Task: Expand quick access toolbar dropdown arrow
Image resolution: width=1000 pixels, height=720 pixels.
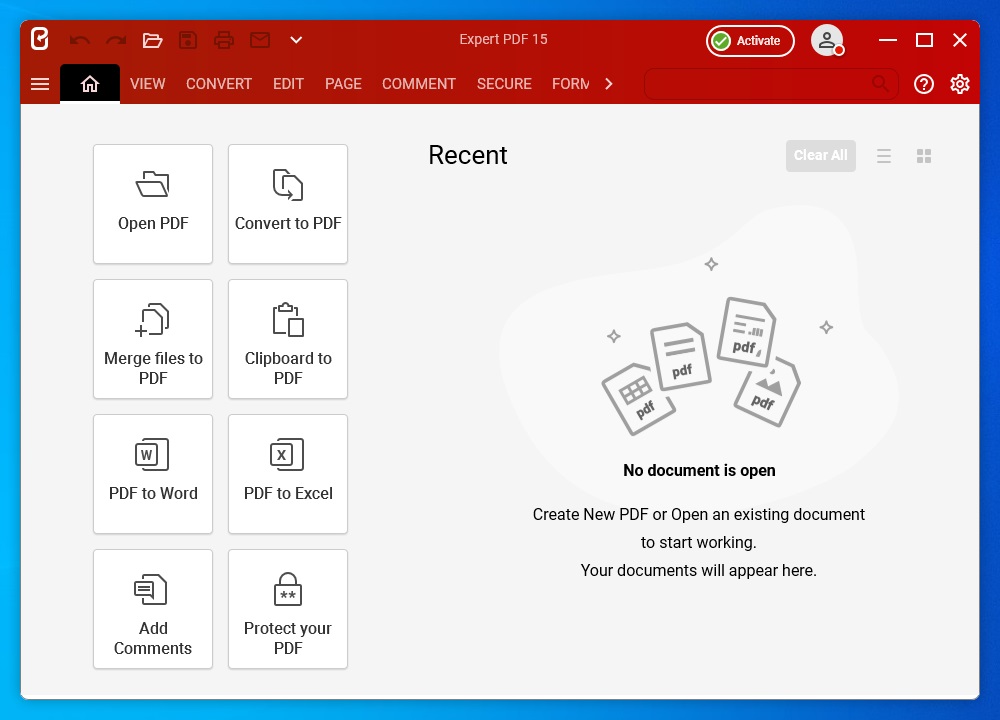Action: 296,40
